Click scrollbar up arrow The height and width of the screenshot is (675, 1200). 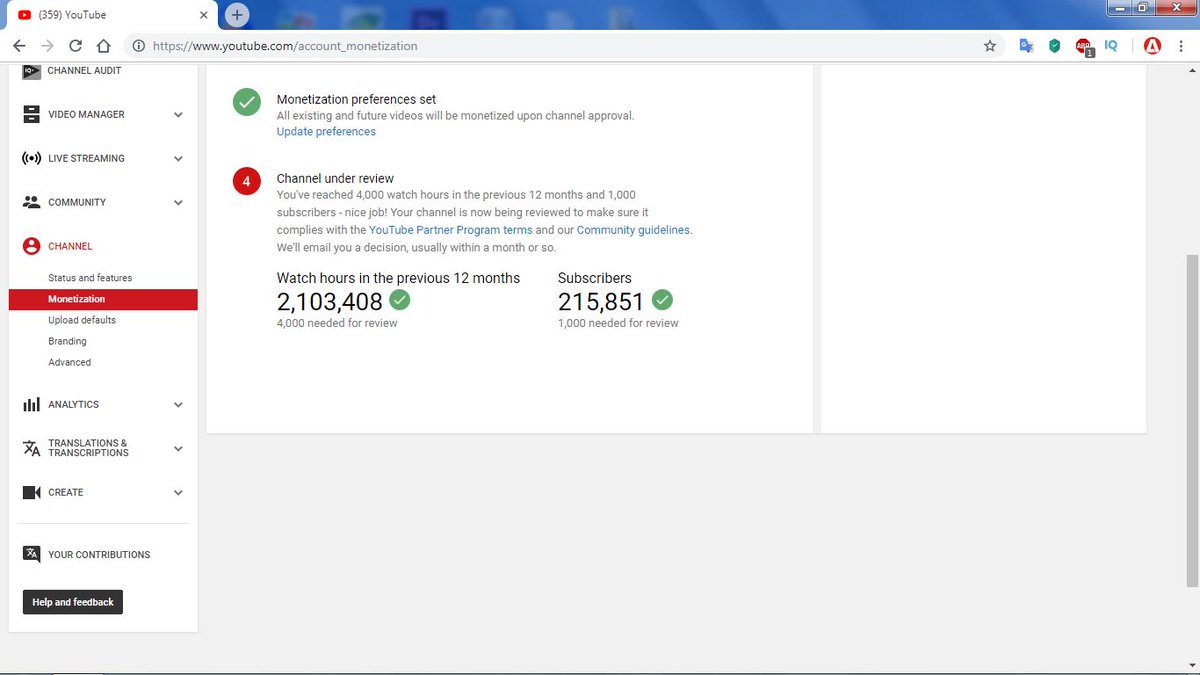[1190, 70]
